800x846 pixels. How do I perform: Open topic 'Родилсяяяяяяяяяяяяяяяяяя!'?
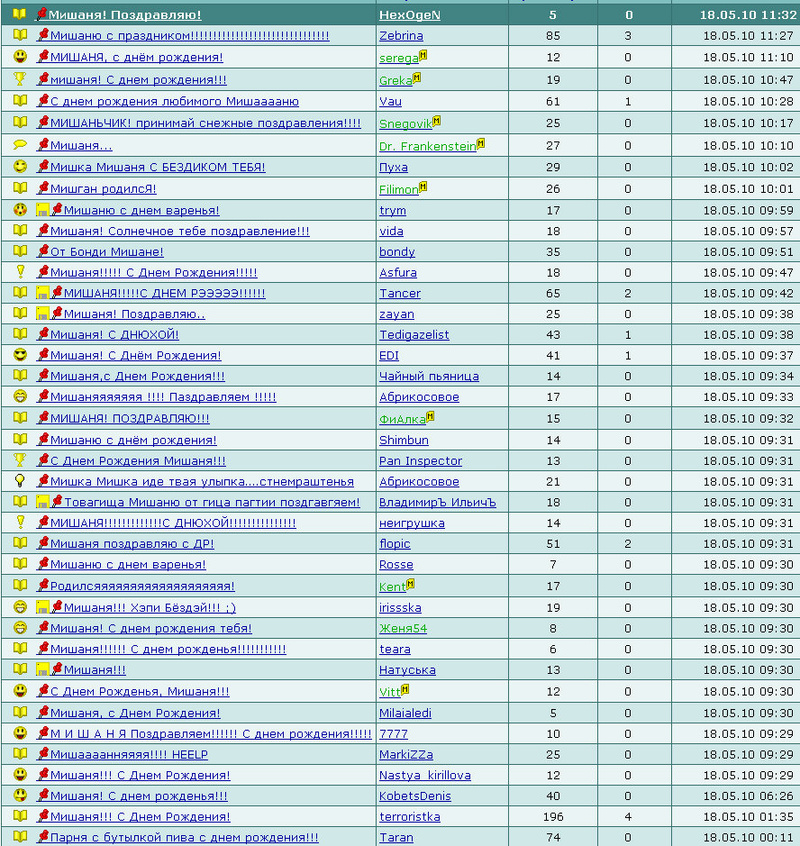(142, 586)
